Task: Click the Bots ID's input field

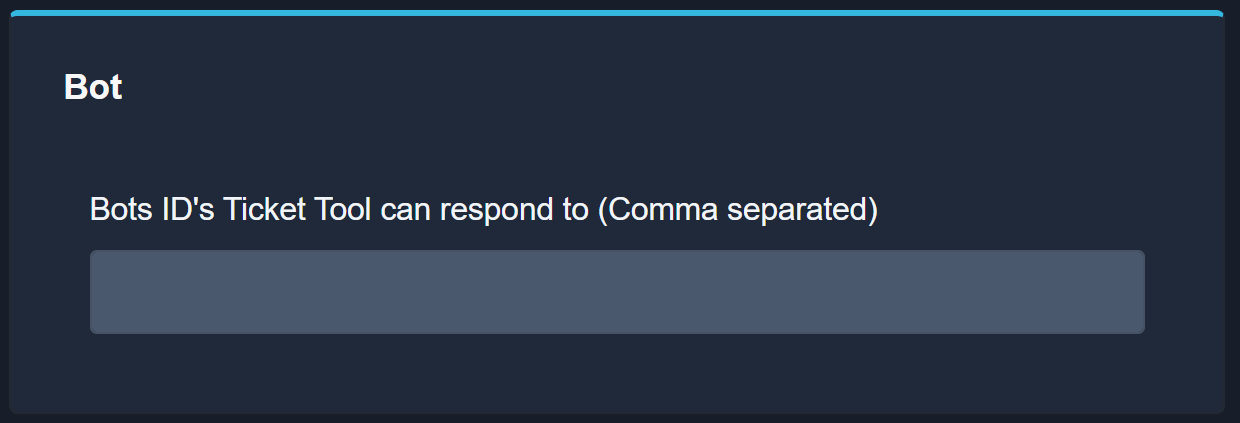Action: (x=617, y=292)
